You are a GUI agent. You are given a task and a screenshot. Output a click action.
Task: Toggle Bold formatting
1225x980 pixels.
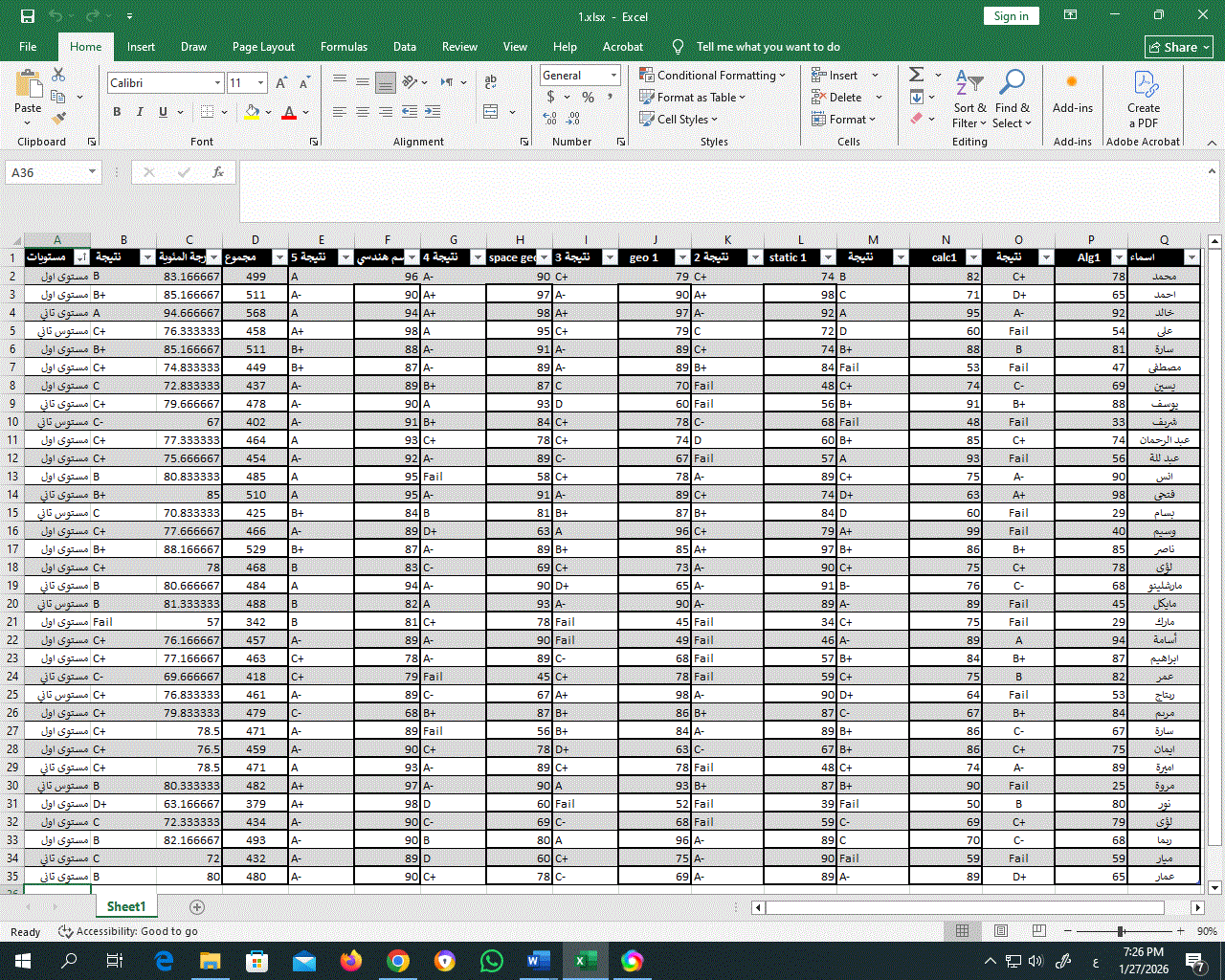pyautogui.click(x=117, y=112)
